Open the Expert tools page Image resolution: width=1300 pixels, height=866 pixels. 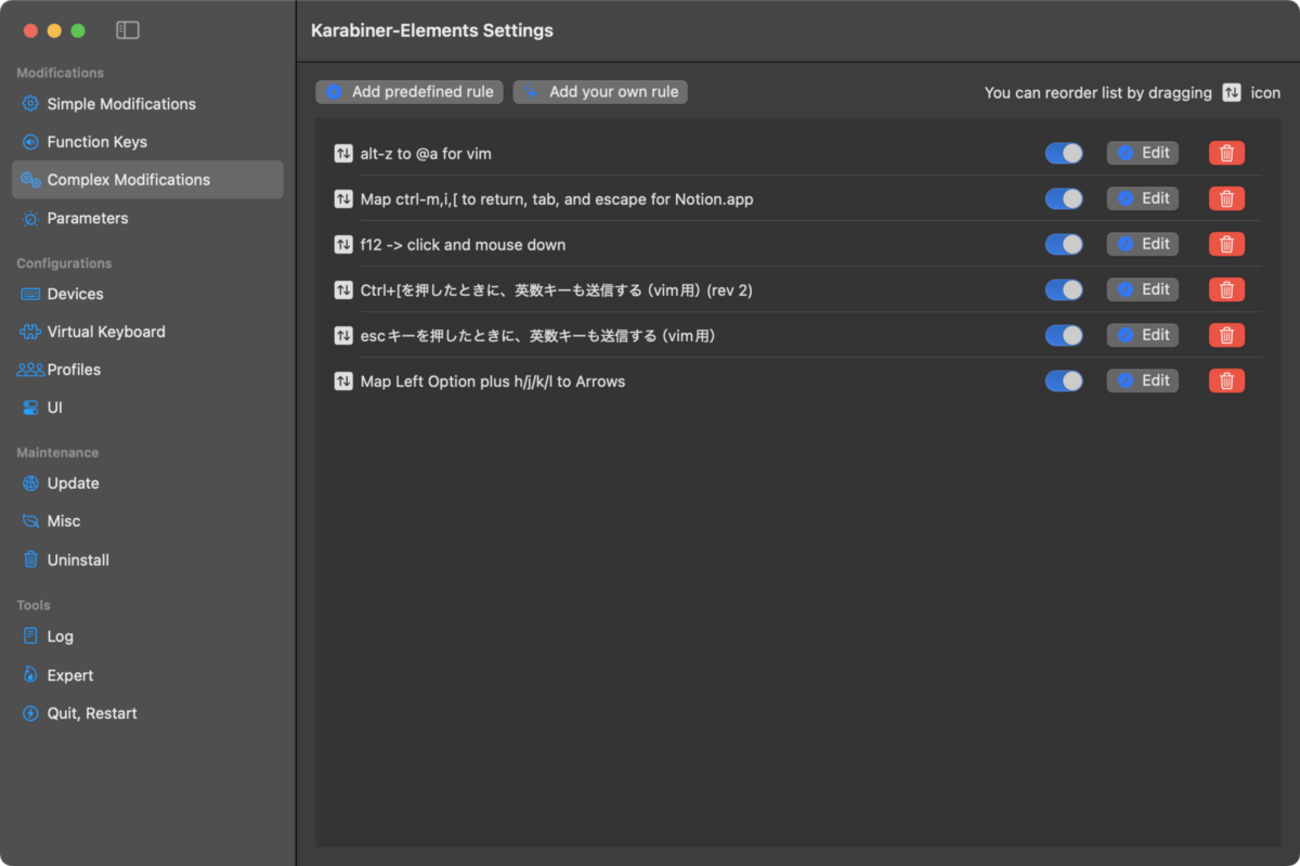tap(148, 675)
